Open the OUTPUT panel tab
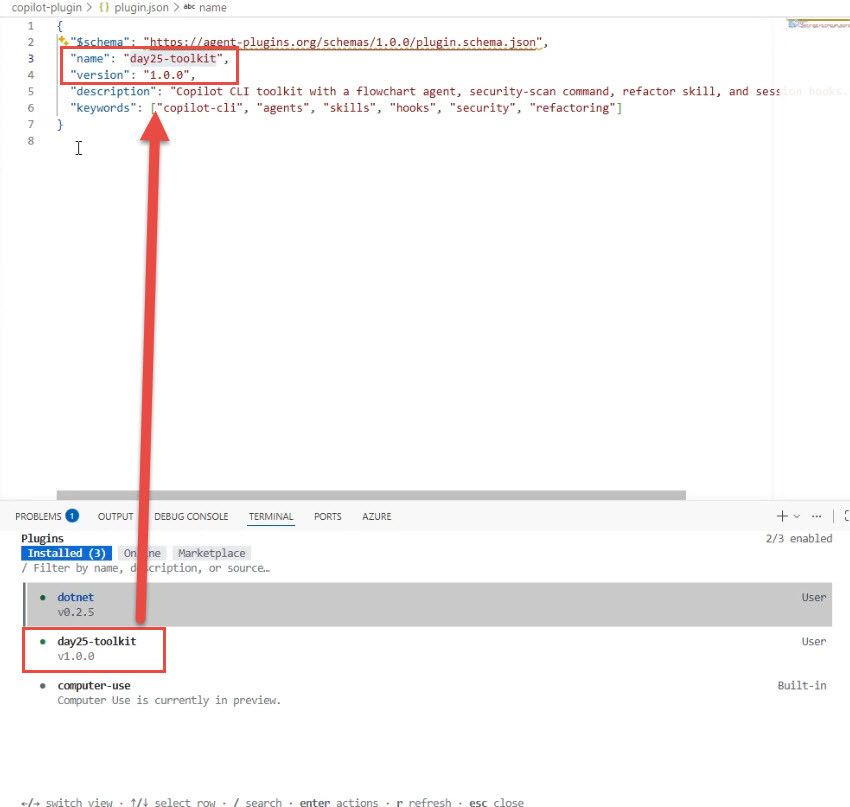 point(115,517)
